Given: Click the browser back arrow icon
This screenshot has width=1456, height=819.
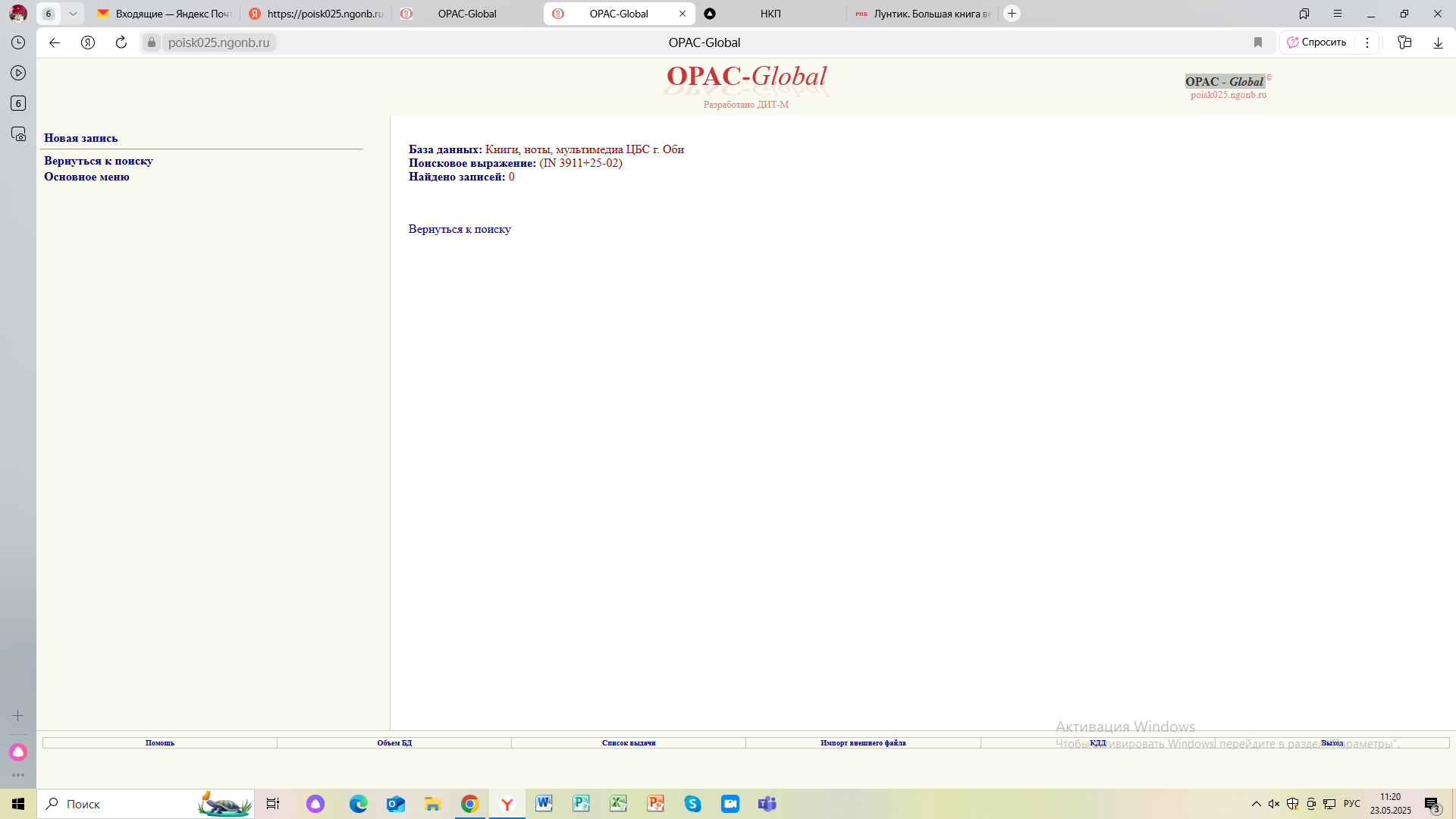Looking at the screenshot, I should [55, 42].
